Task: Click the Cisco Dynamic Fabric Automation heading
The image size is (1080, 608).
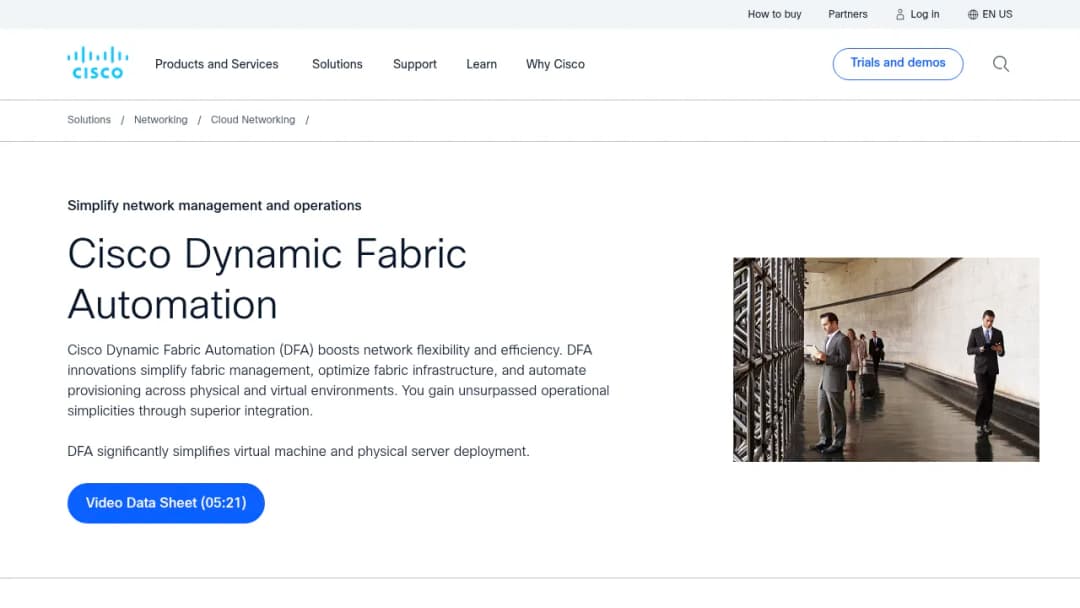Action: [x=267, y=278]
